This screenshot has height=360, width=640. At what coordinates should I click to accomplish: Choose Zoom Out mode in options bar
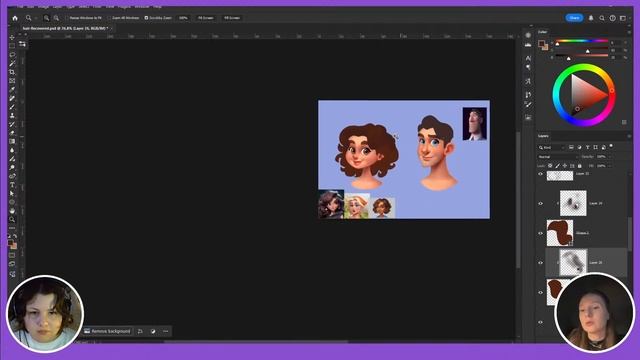(x=56, y=18)
